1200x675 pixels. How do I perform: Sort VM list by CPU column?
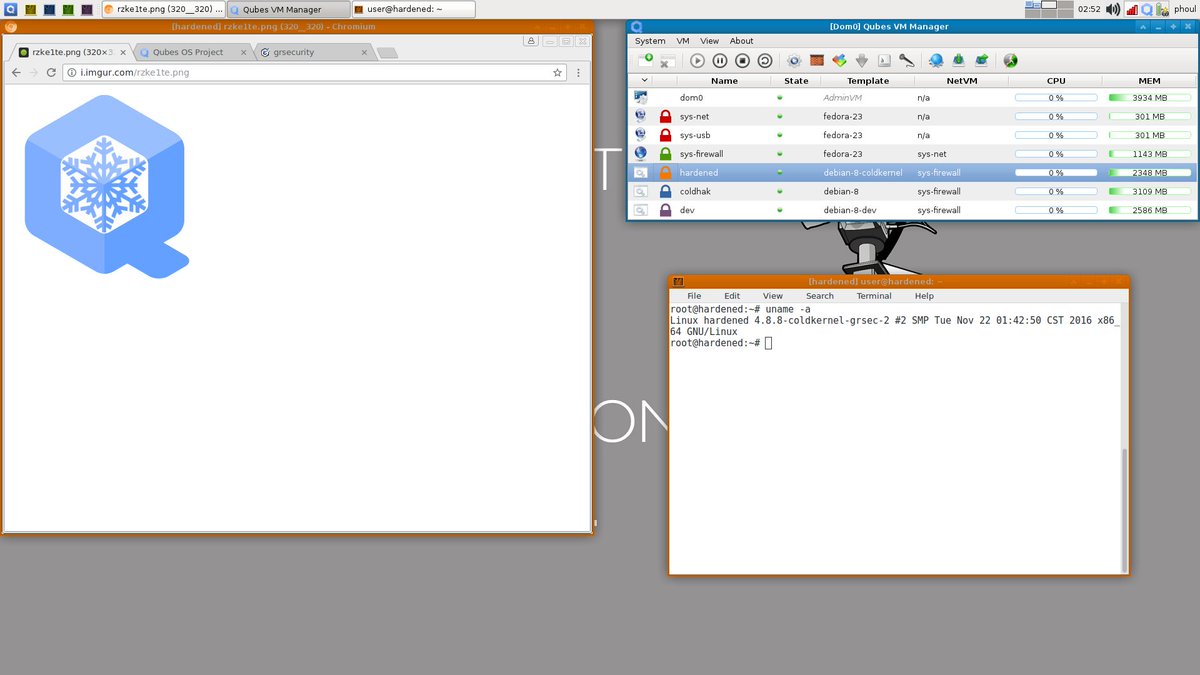pos(1056,81)
